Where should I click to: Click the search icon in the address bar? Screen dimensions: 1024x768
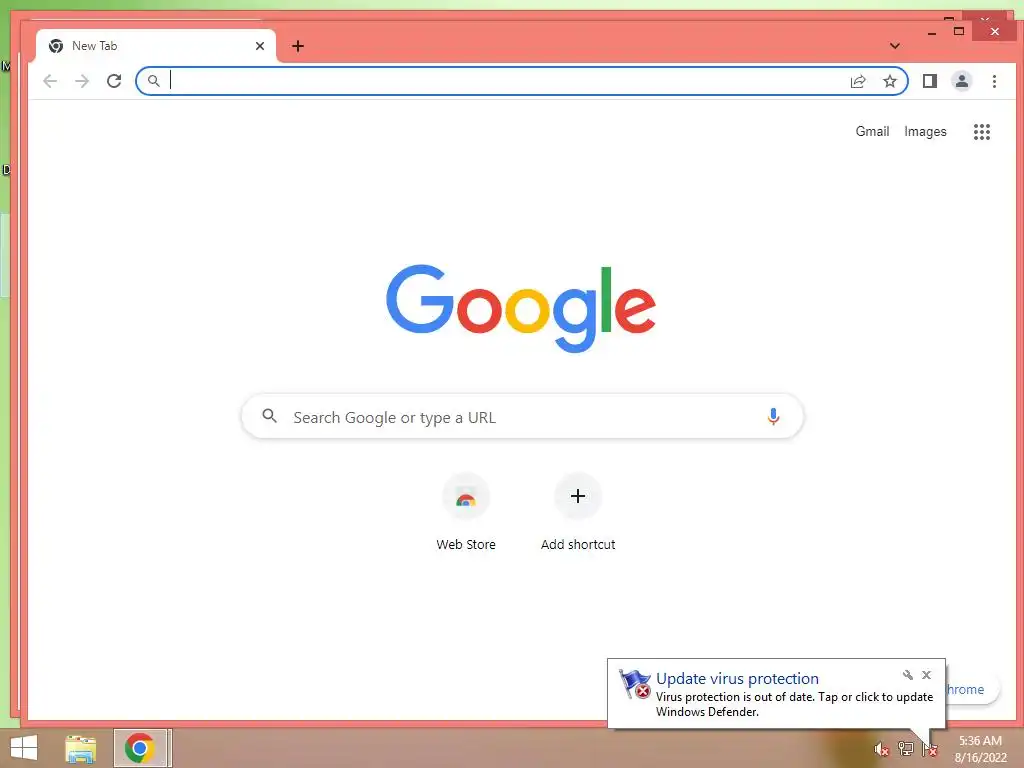coord(153,81)
